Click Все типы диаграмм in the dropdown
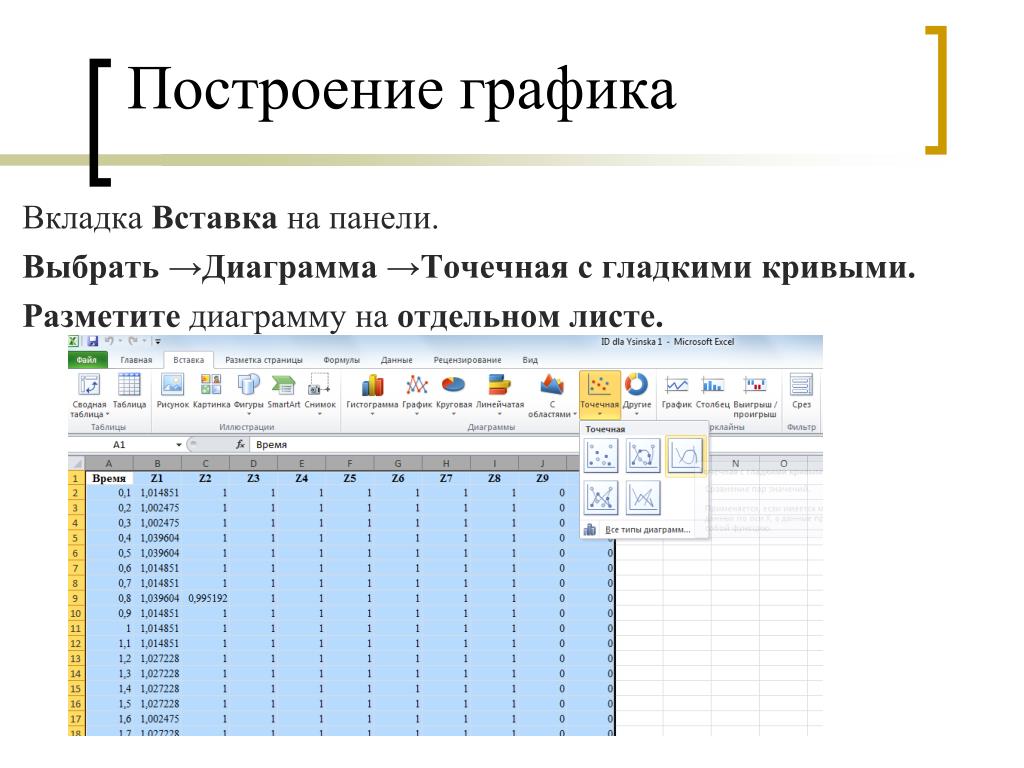The image size is (1024, 768). pyautogui.click(x=643, y=530)
